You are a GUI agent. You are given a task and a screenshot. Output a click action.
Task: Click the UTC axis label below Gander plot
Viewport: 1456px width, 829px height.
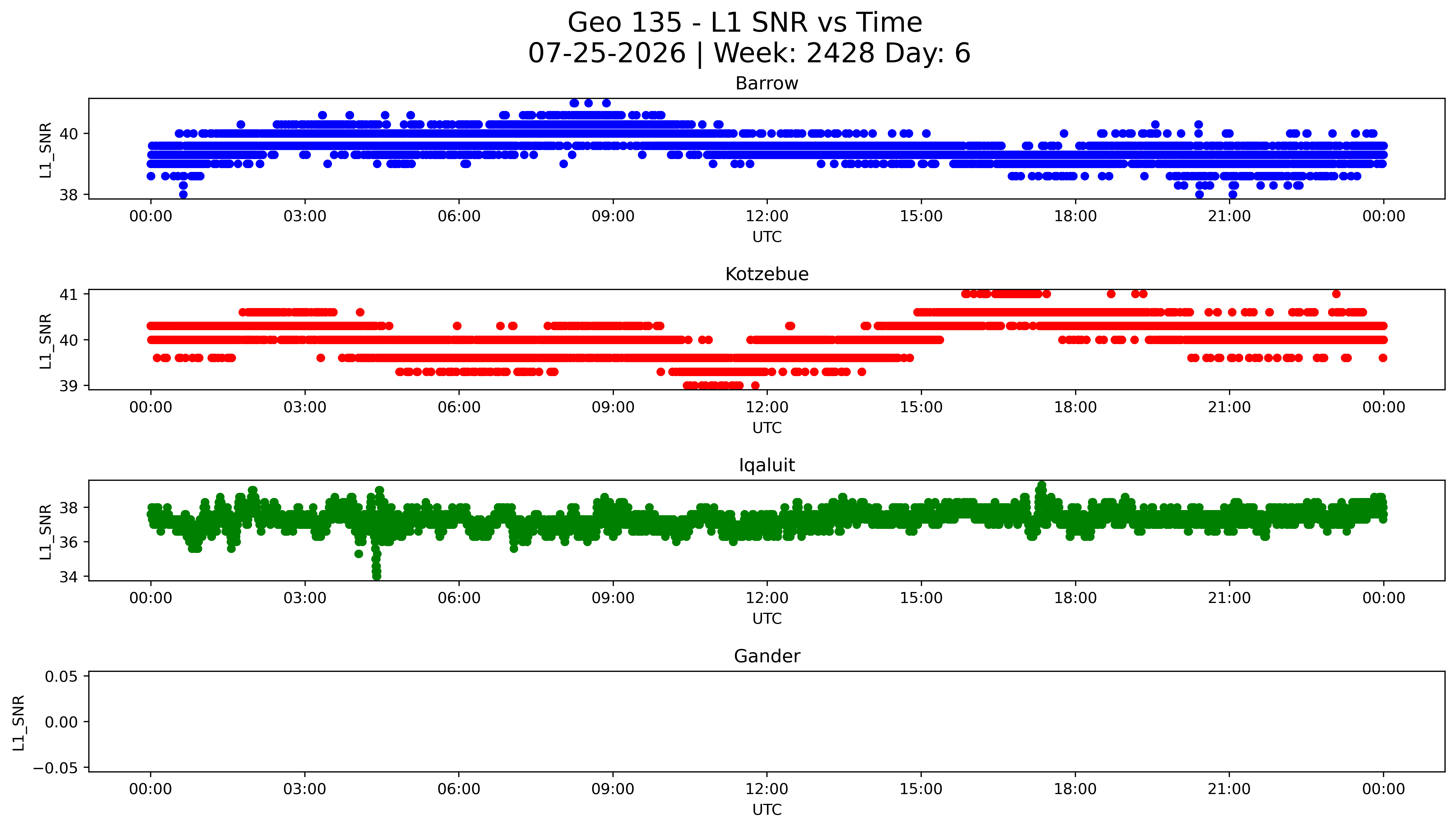pos(766,810)
